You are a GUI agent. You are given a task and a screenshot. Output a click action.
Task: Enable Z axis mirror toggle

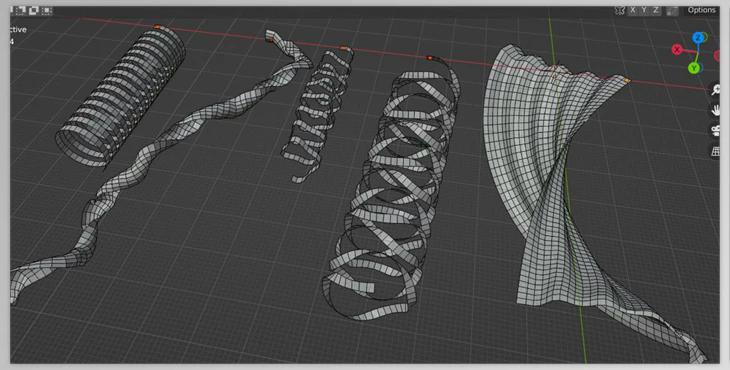(x=656, y=10)
